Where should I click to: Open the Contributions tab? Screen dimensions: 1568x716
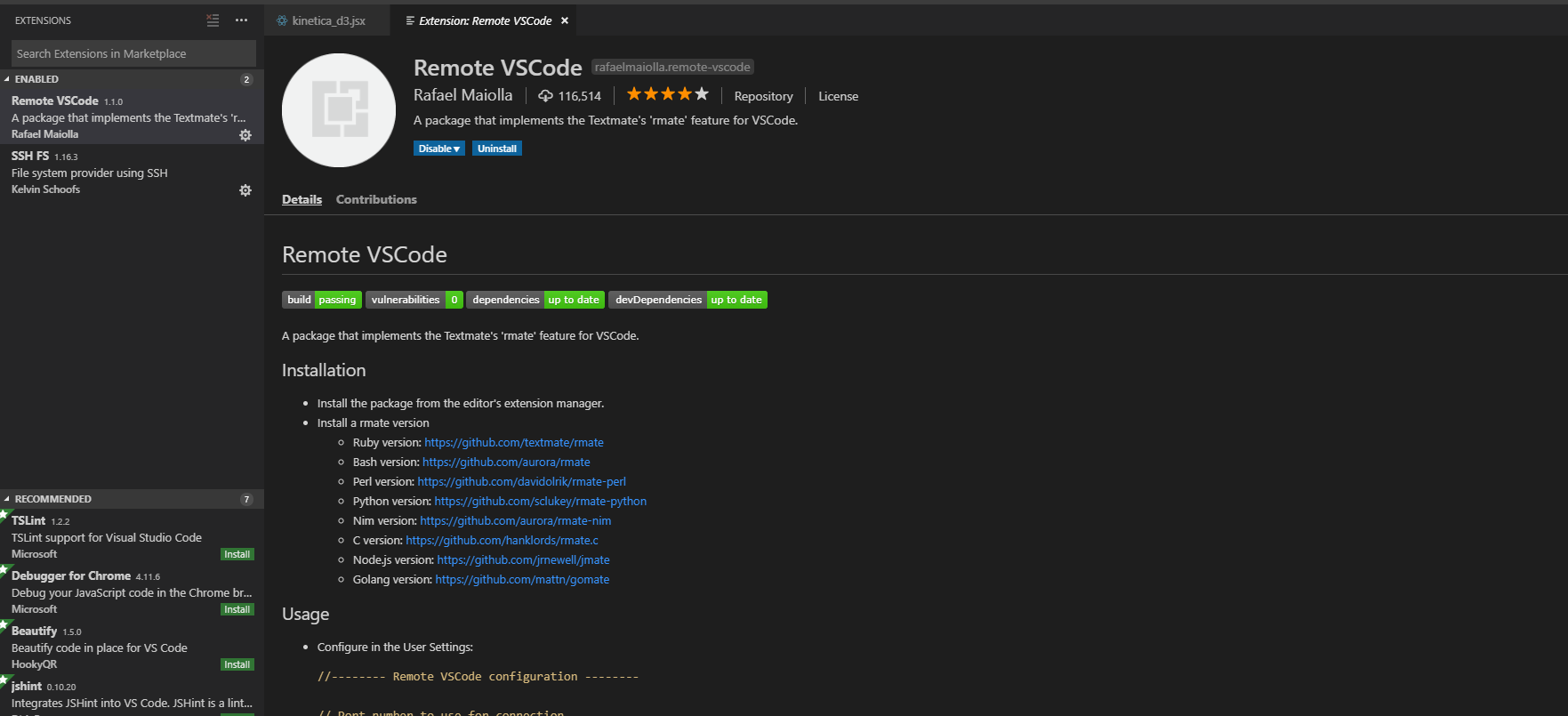click(376, 199)
